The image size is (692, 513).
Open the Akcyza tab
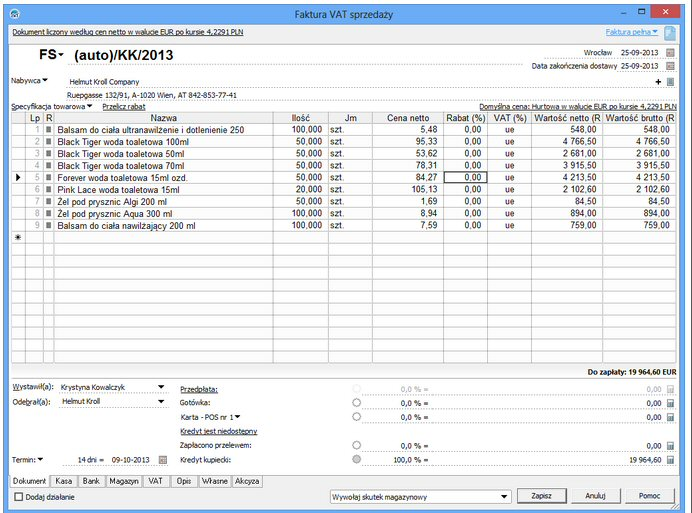248,481
